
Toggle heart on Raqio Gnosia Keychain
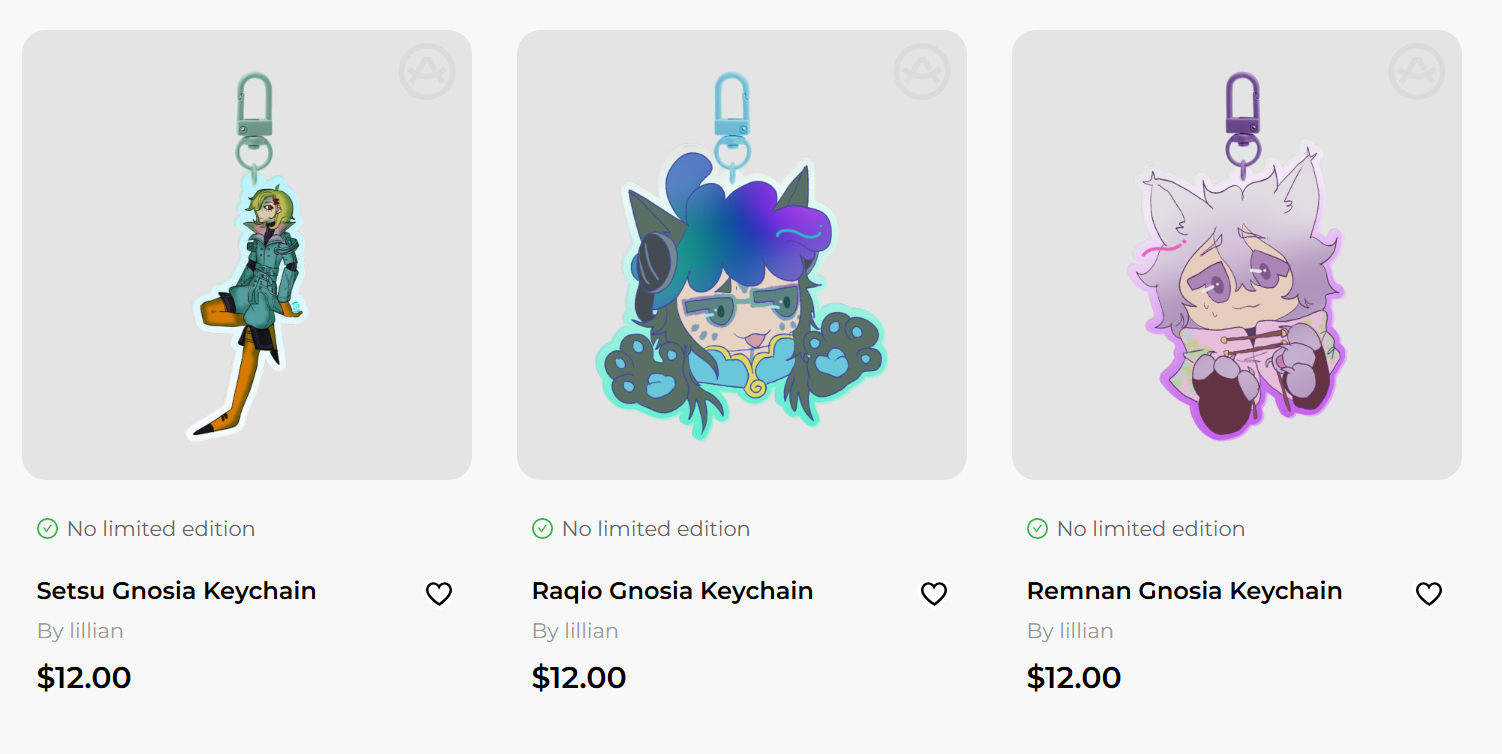click(x=933, y=594)
